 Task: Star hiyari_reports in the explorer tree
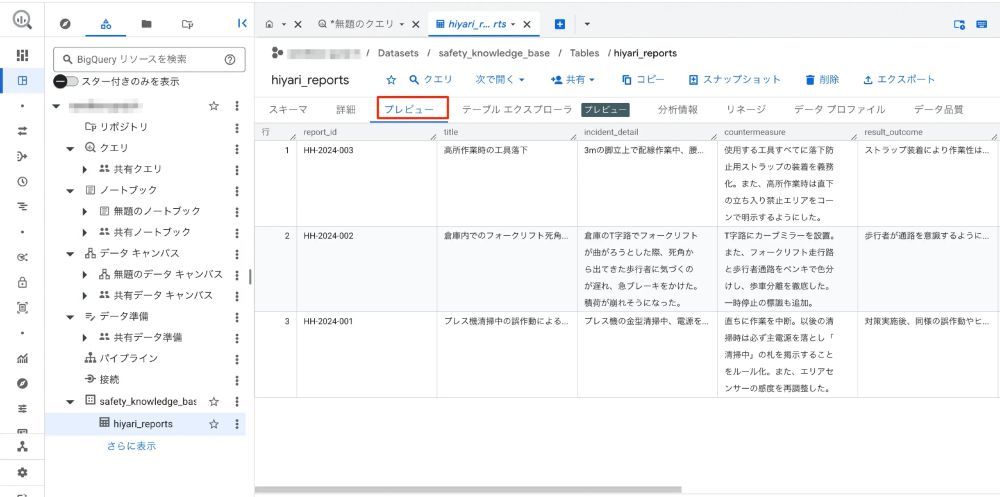214,424
